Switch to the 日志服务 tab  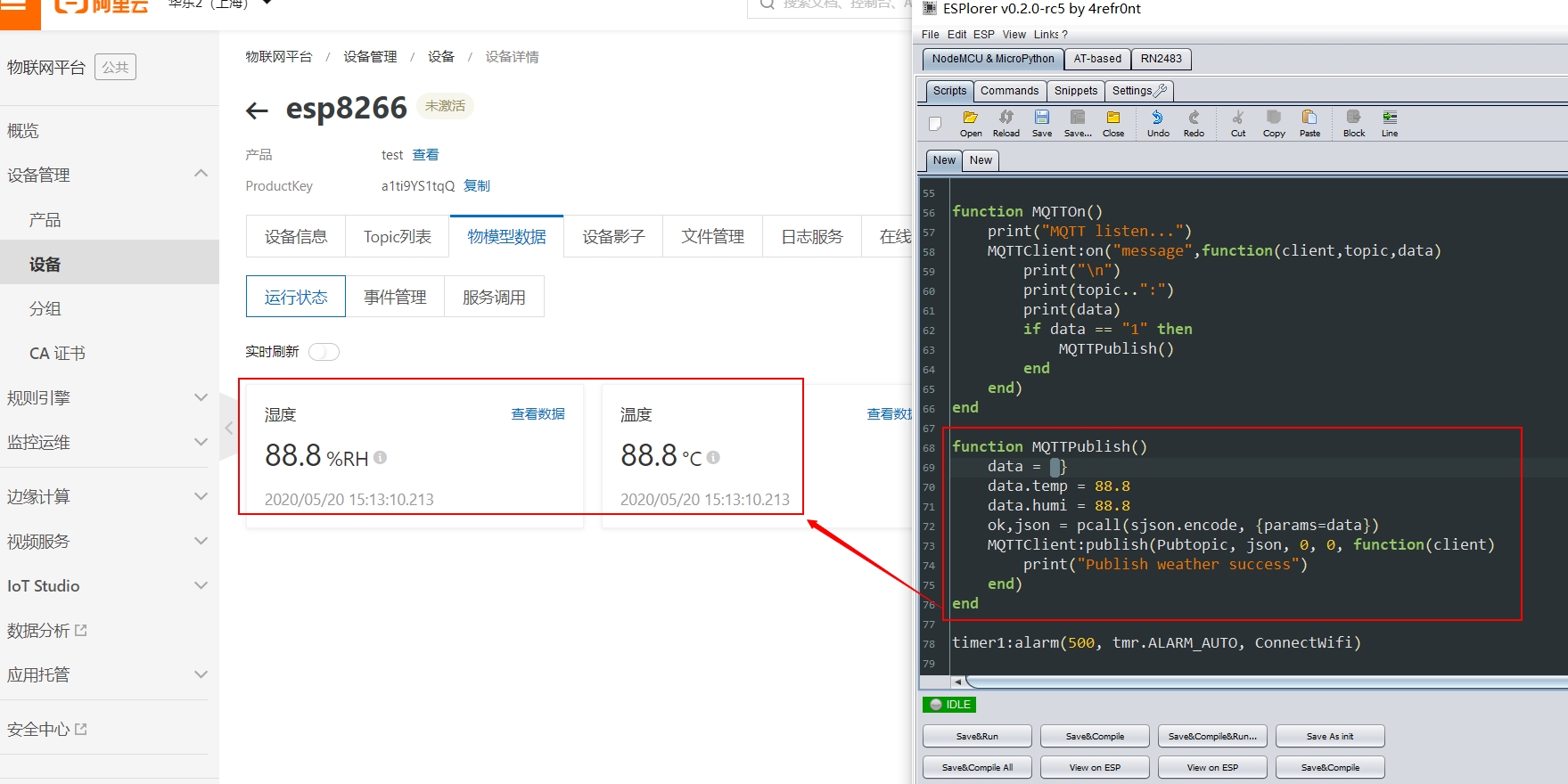click(812, 236)
